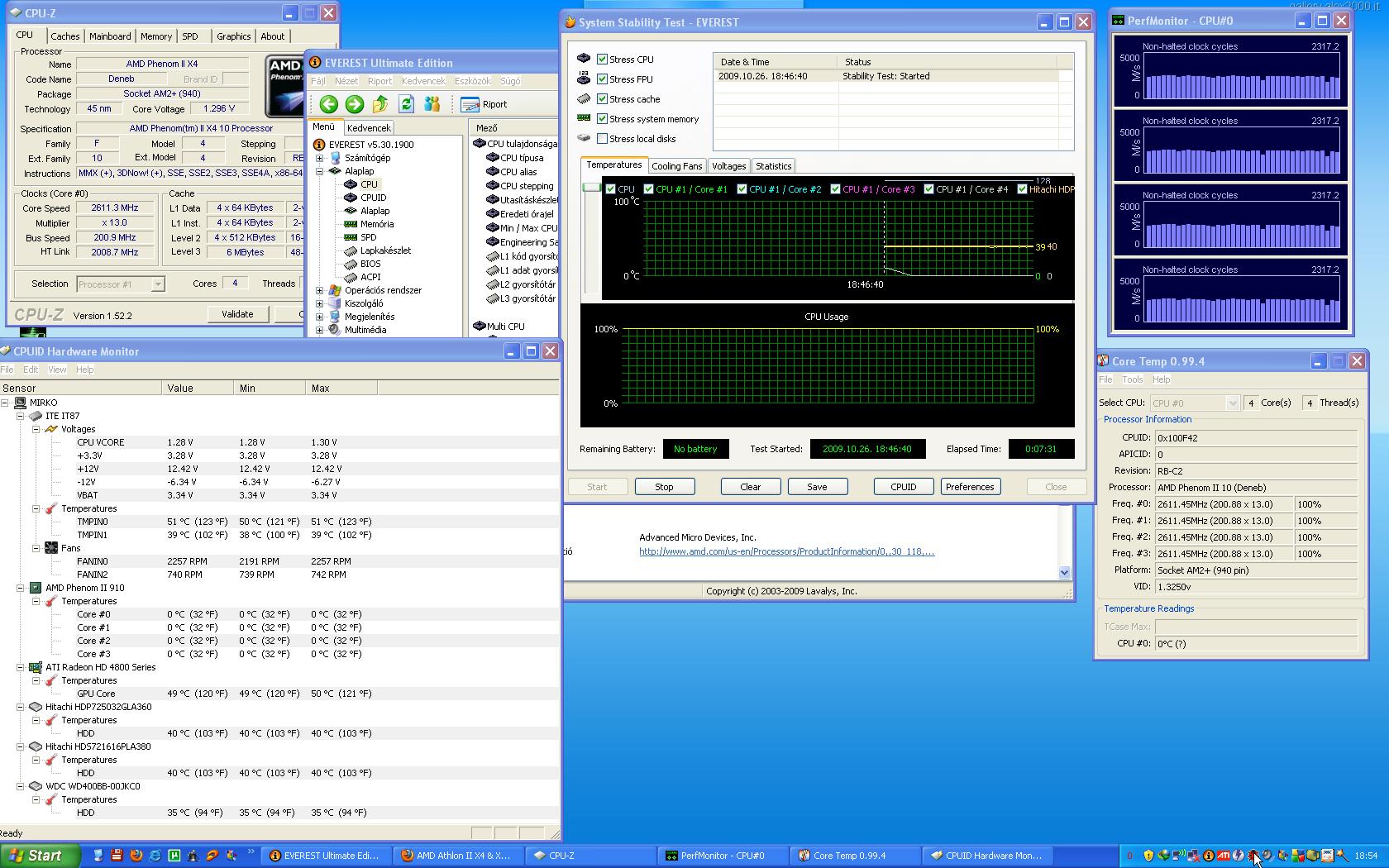Expand Számítógép node in EVEREST tree

pyautogui.click(x=320, y=158)
